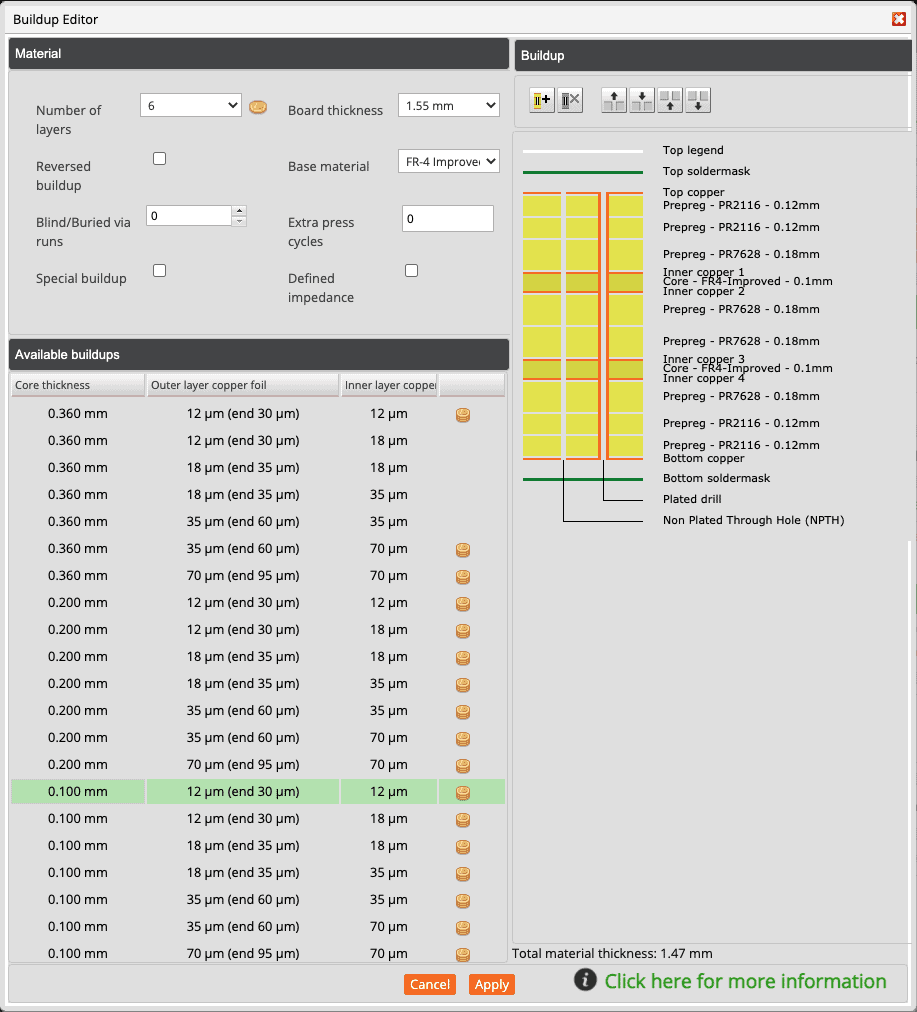The width and height of the screenshot is (917, 1012).
Task: Click the Cancel button
Action: tap(430, 984)
